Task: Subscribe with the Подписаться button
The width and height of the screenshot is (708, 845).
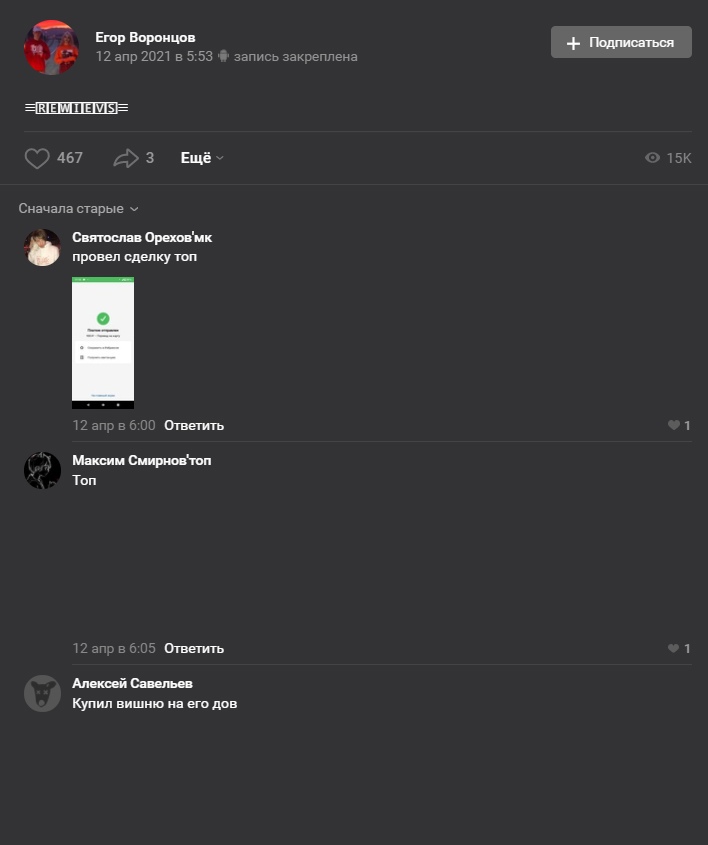Action: point(621,42)
